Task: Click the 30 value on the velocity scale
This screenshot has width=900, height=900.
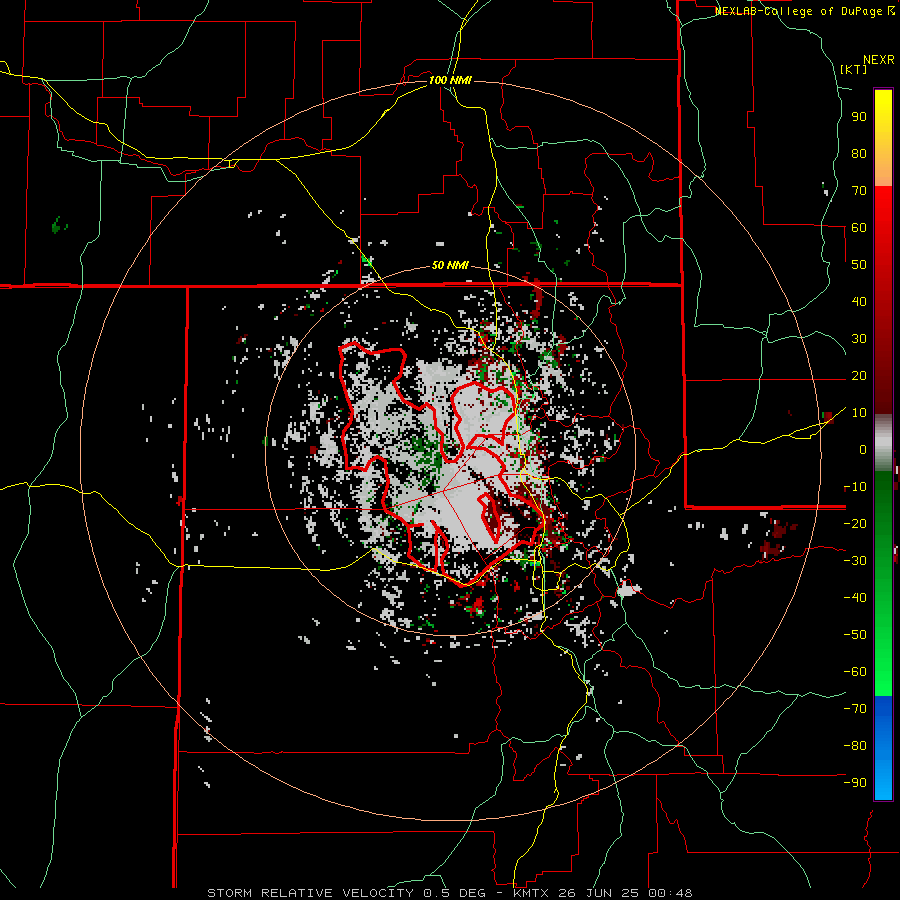Action: pos(859,339)
